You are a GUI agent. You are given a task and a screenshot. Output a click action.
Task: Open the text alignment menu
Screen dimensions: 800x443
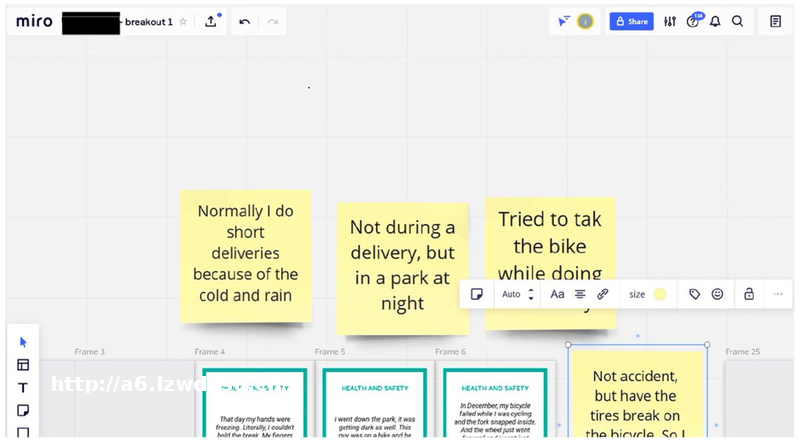point(580,294)
